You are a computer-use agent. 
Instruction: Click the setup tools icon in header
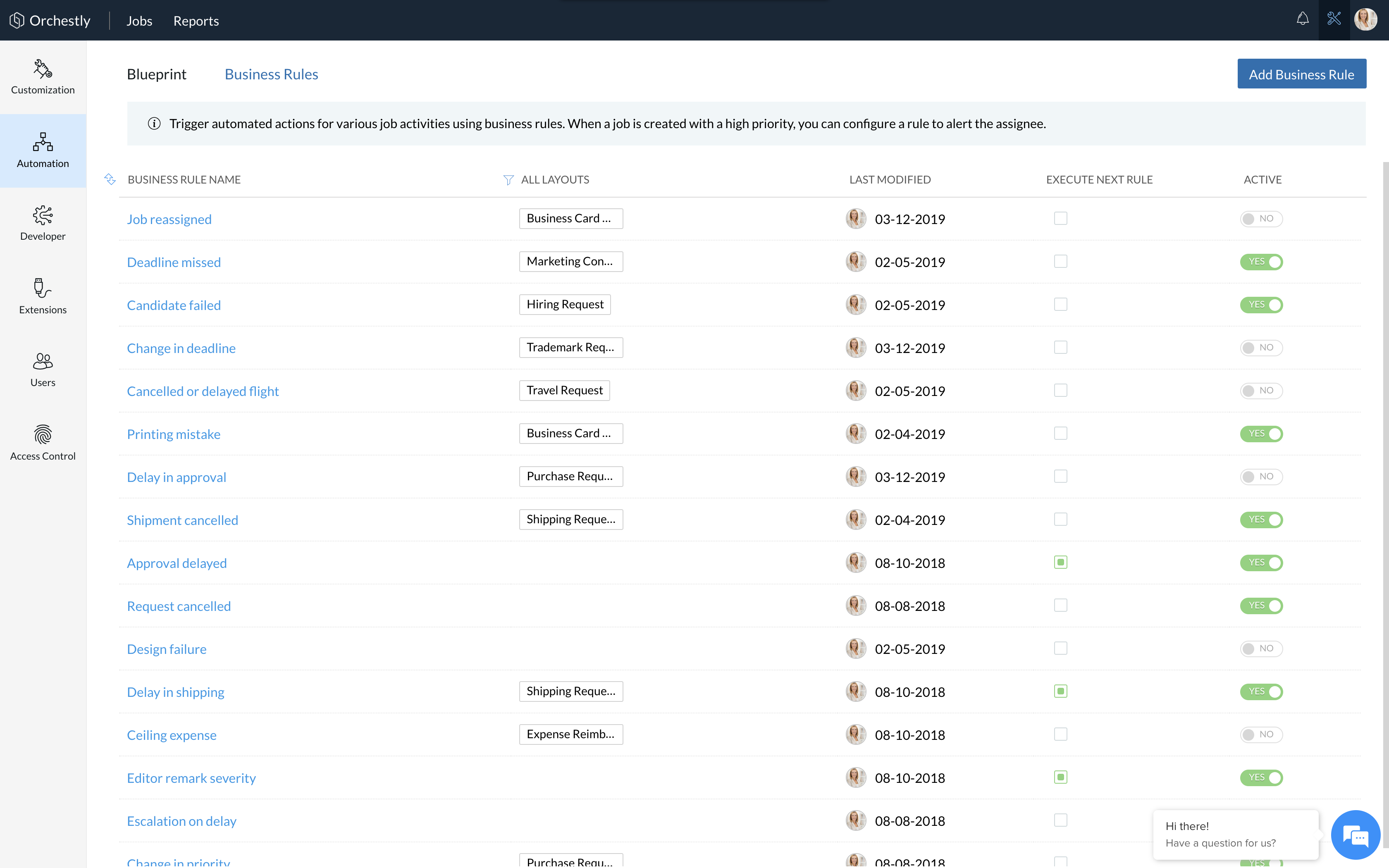[1334, 19]
